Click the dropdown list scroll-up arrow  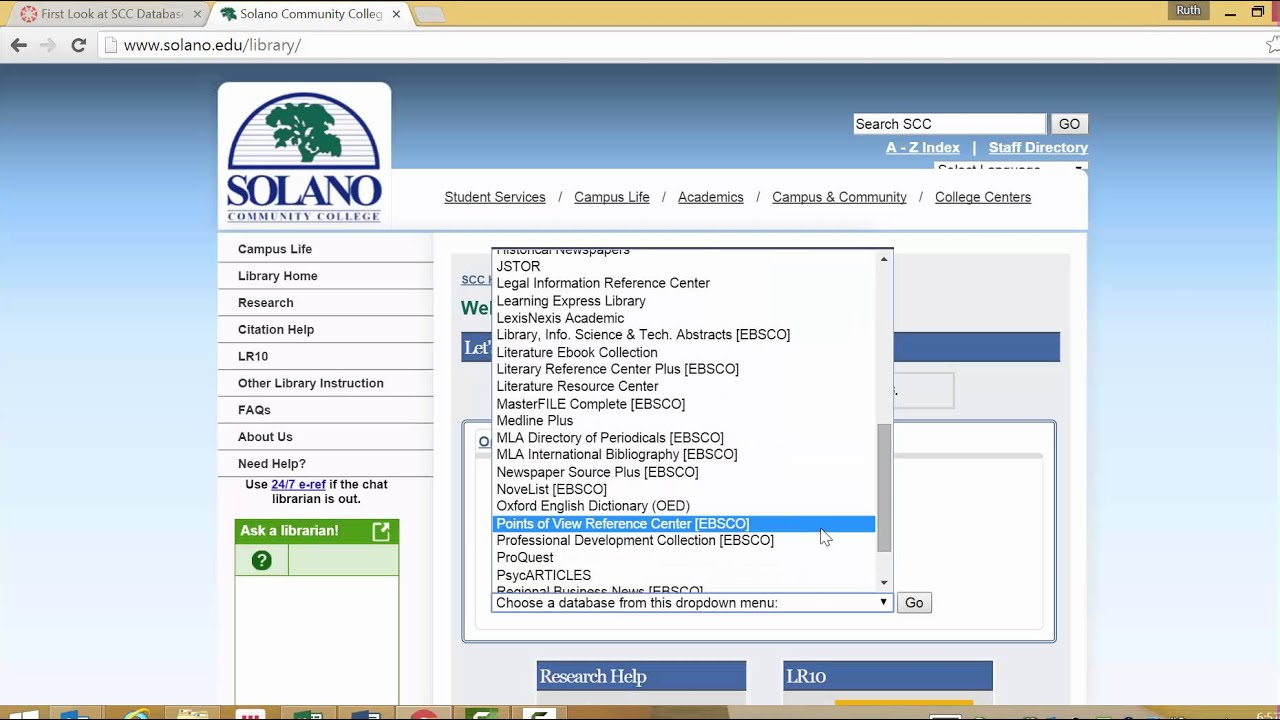[x=883, y=259]
